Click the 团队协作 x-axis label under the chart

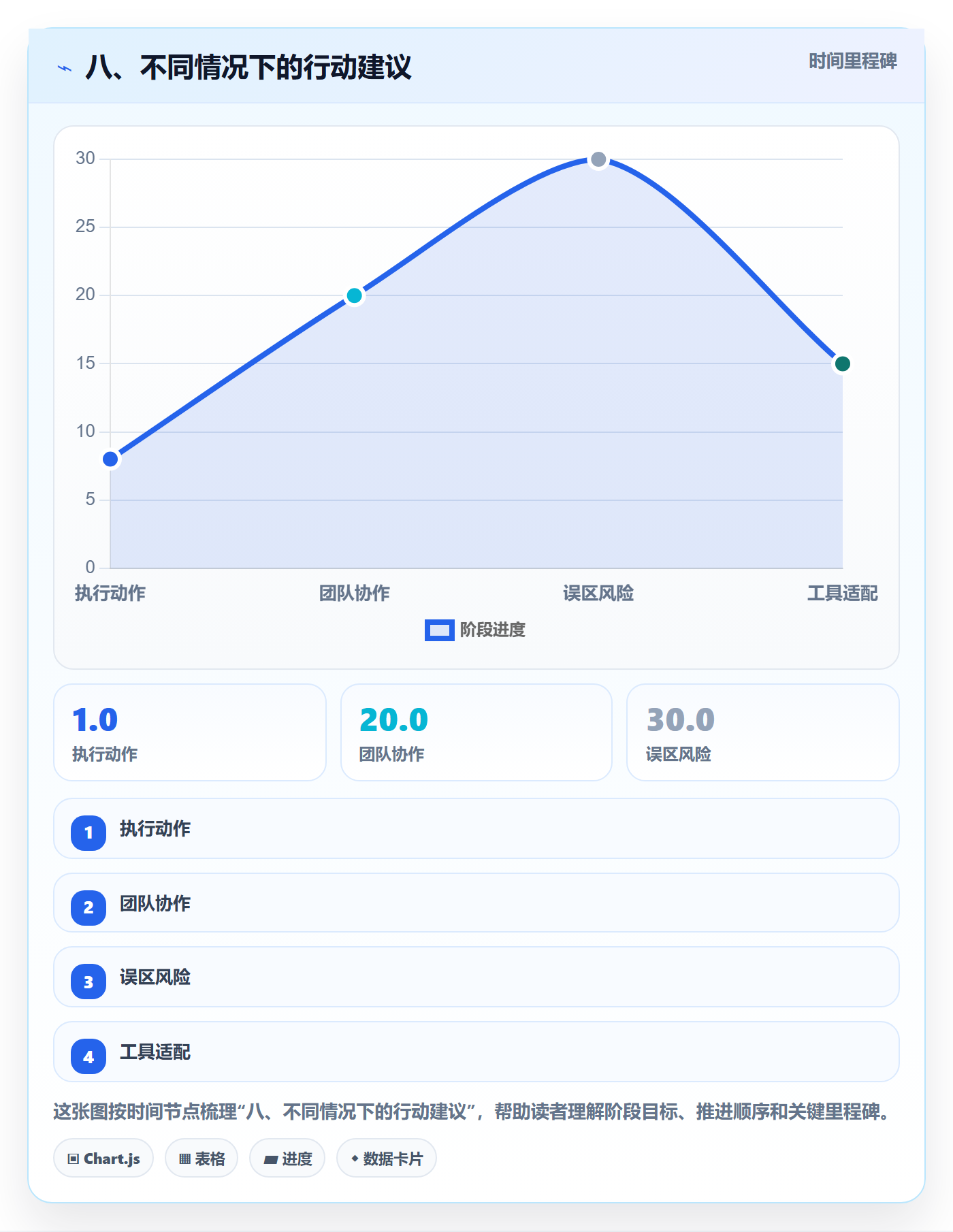pyautogui.click(x=355, y=594)
